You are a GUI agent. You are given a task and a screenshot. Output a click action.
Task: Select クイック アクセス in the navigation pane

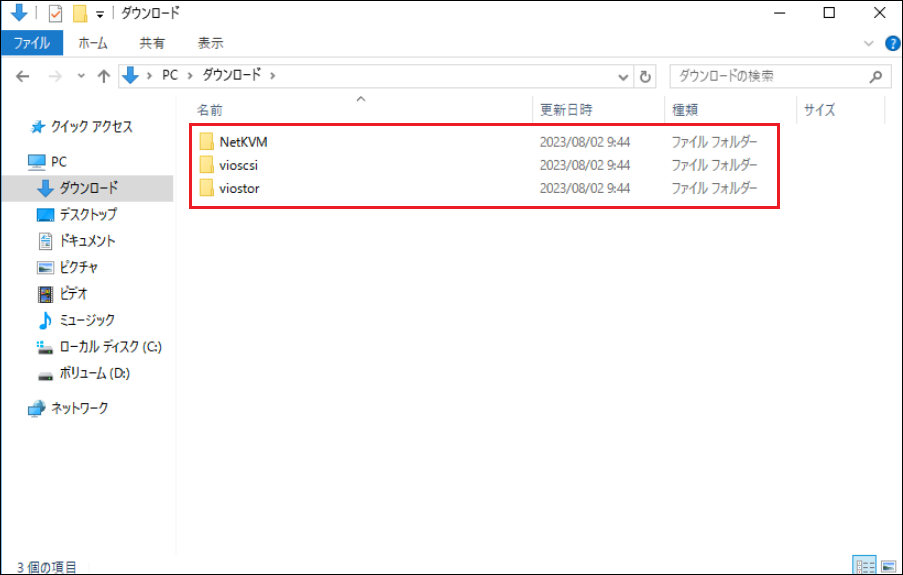(x=92, y=127)
